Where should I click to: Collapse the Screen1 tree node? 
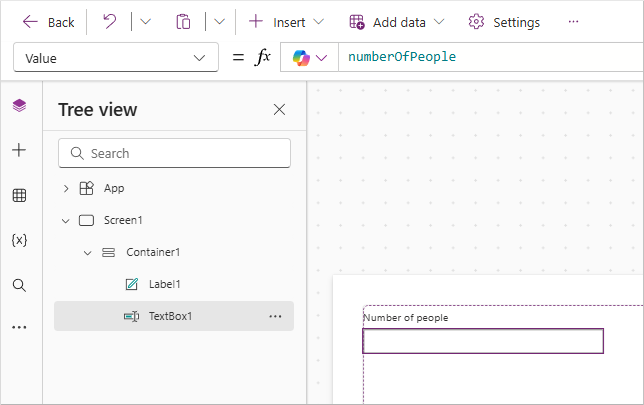(x=66, y=220)
